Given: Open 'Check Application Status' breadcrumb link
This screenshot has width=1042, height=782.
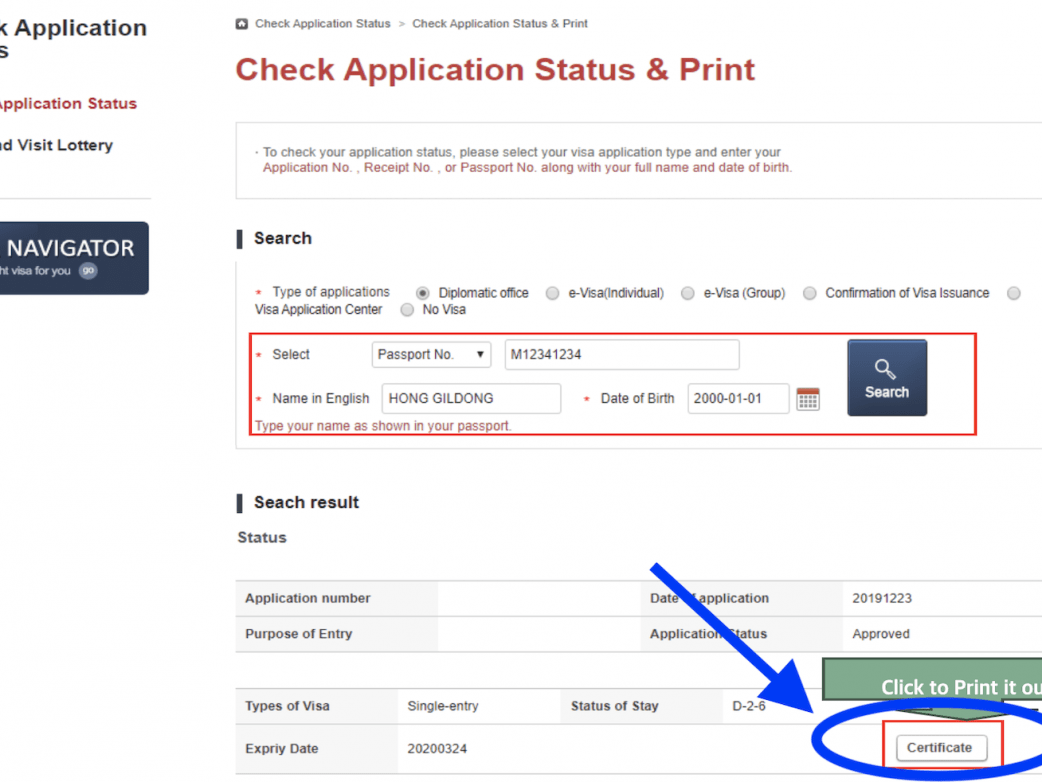Looking at the screenshot, I should coord(322,24).
